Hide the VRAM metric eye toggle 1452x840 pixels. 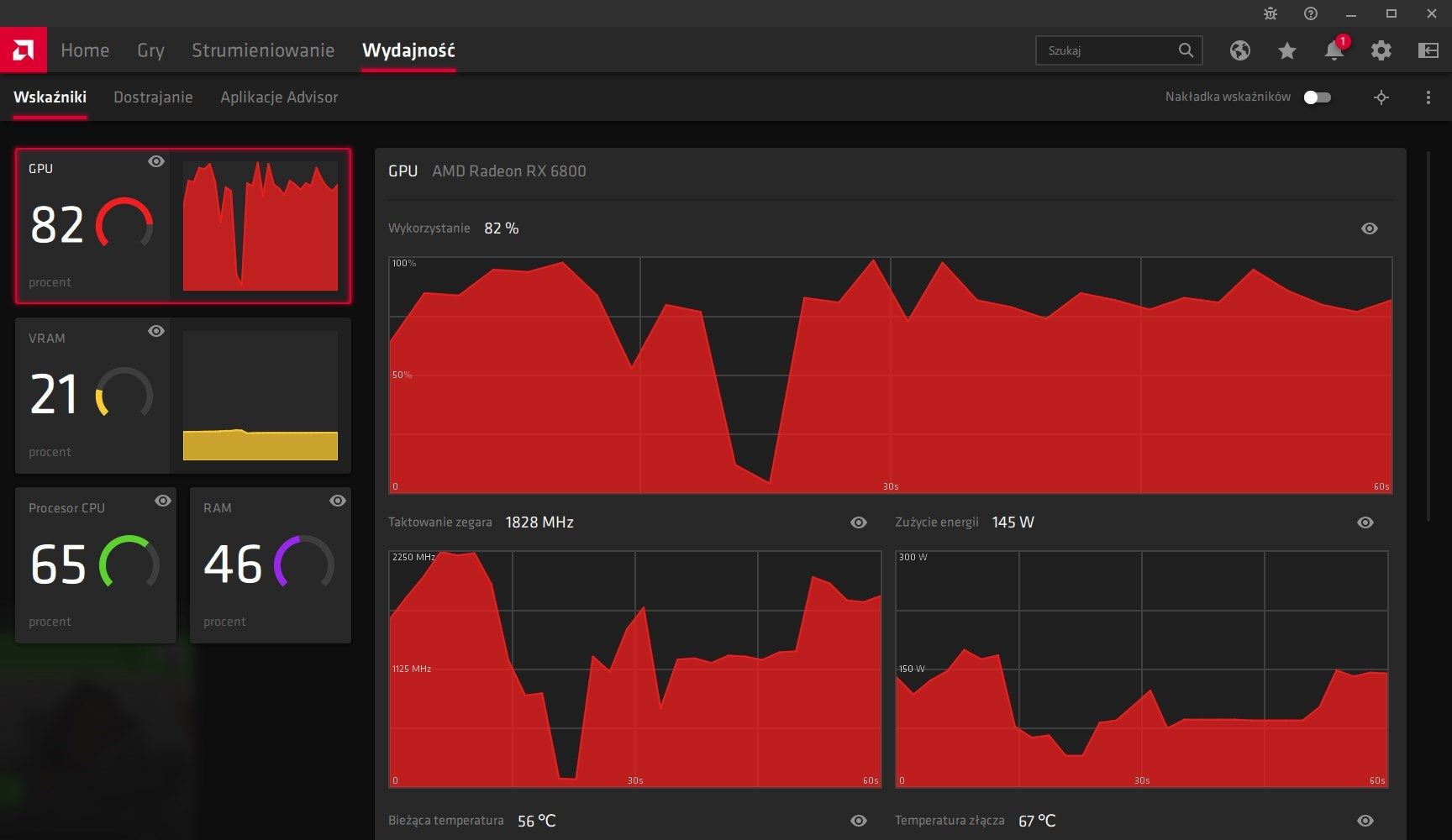(x=156, y=331)
